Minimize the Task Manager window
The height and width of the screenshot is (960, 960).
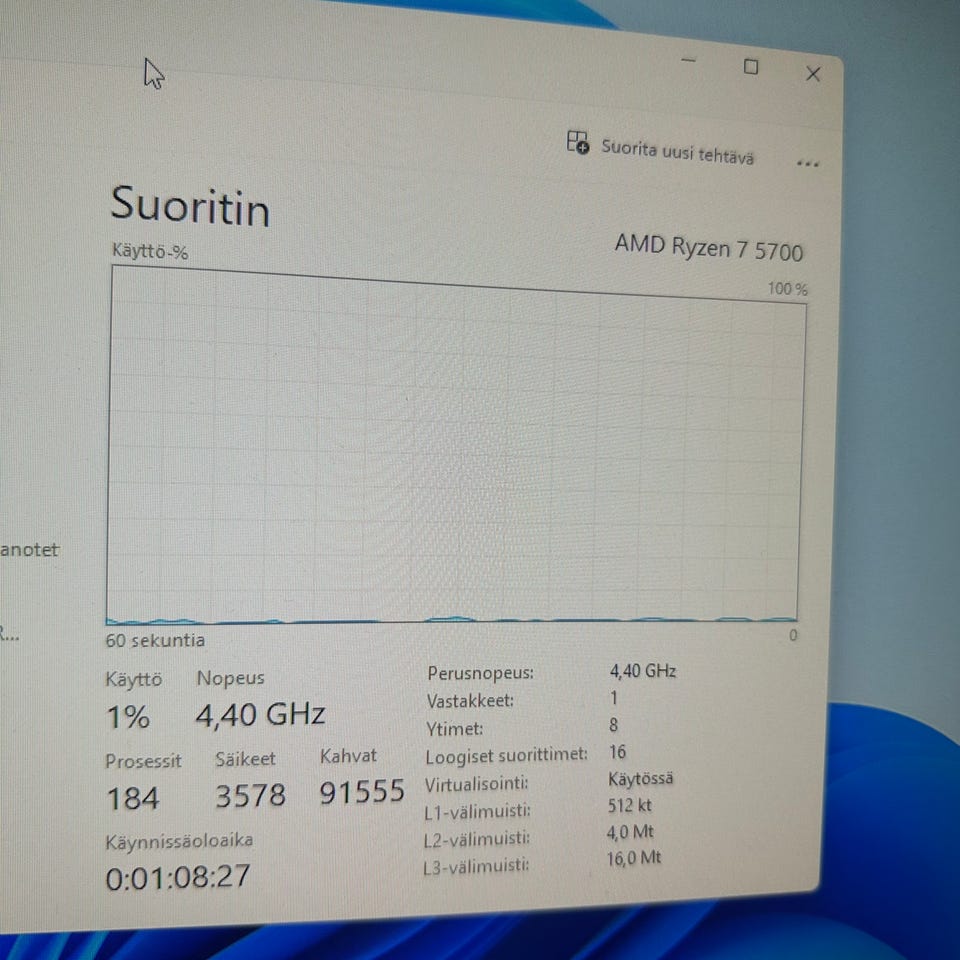[x=689, y=60]
